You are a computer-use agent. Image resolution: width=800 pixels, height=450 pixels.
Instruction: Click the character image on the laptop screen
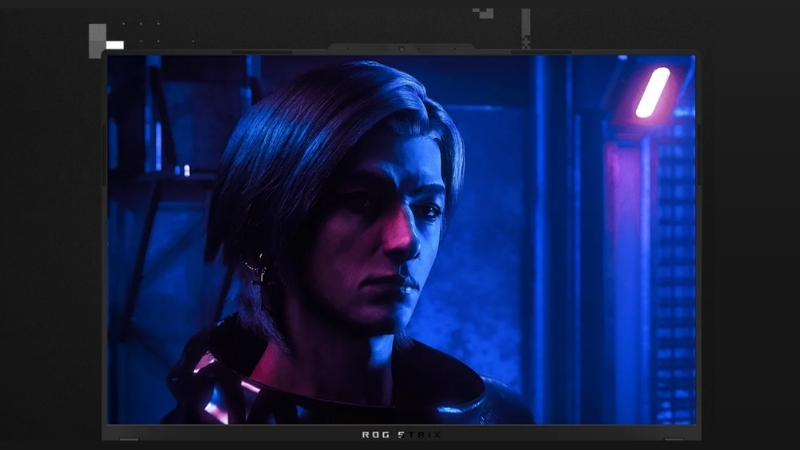(402, 239)
